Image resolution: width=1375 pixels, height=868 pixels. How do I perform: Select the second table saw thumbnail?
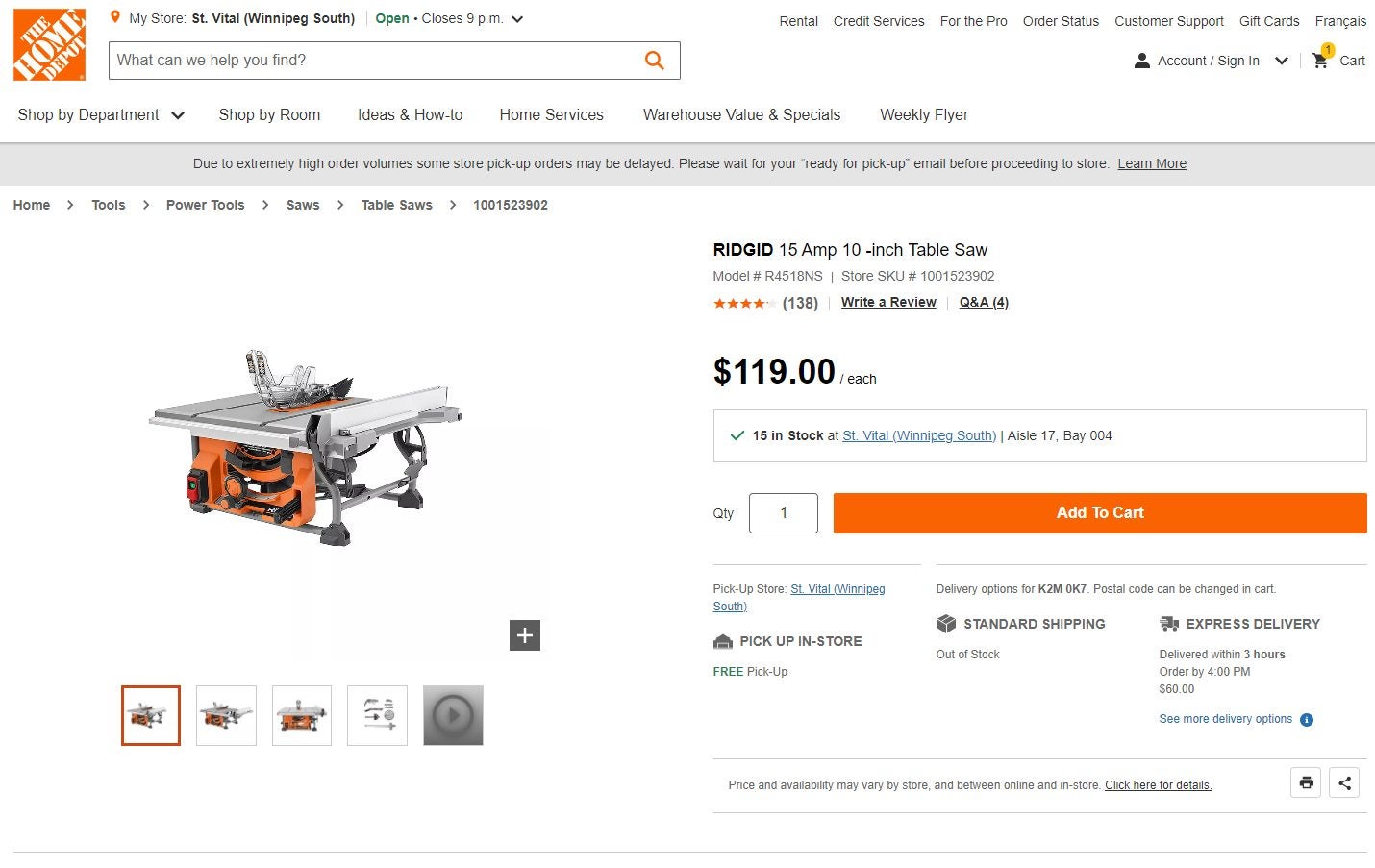coord(226,715)
